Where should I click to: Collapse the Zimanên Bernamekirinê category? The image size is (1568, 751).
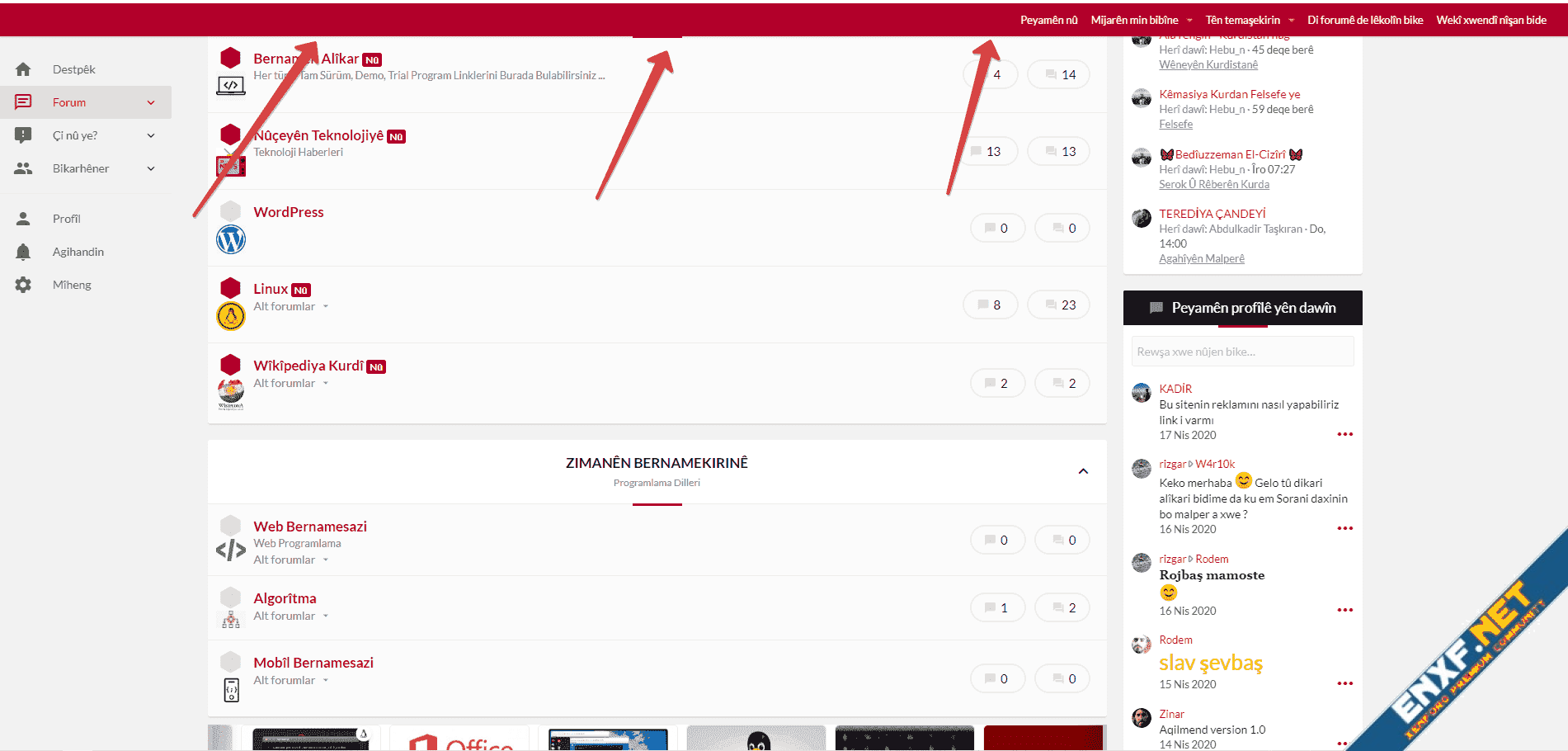click(x=1083, y=471)
